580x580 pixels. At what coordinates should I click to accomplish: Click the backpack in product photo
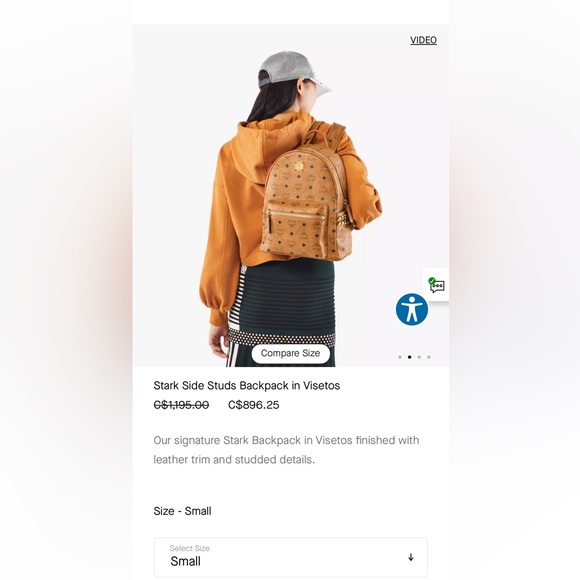[306, 200]
